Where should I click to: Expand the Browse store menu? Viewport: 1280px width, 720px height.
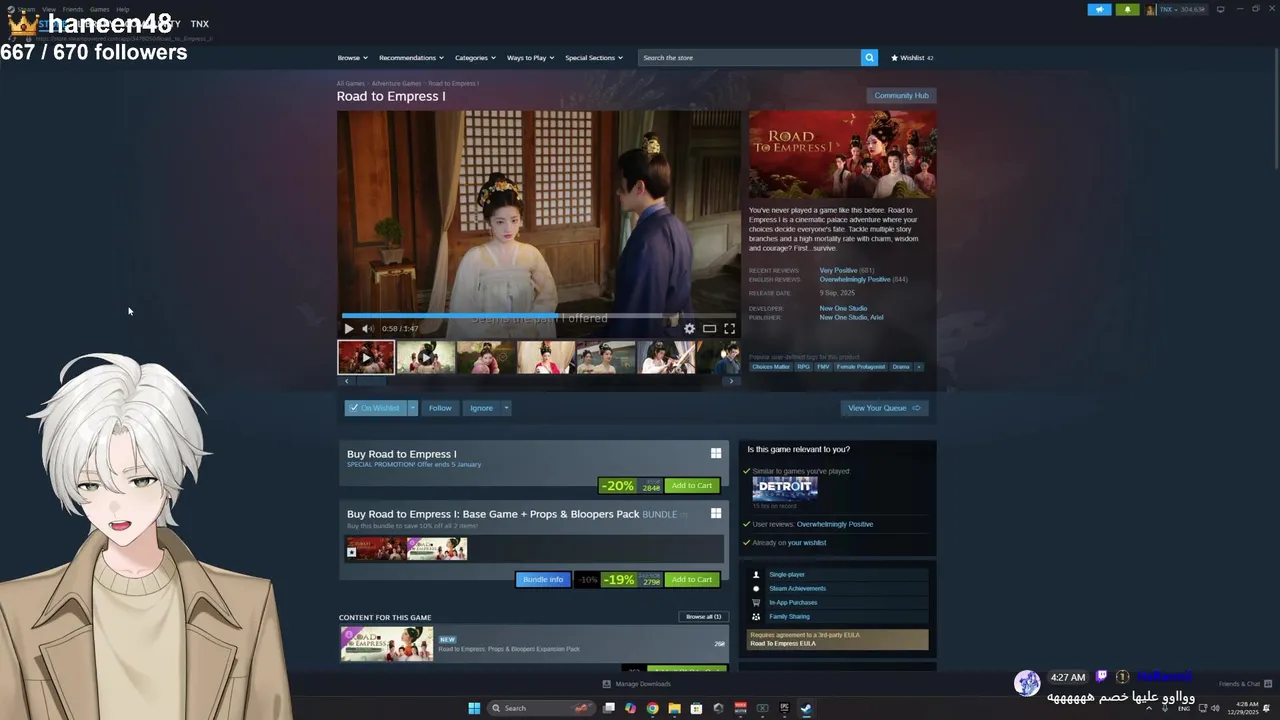352,58
